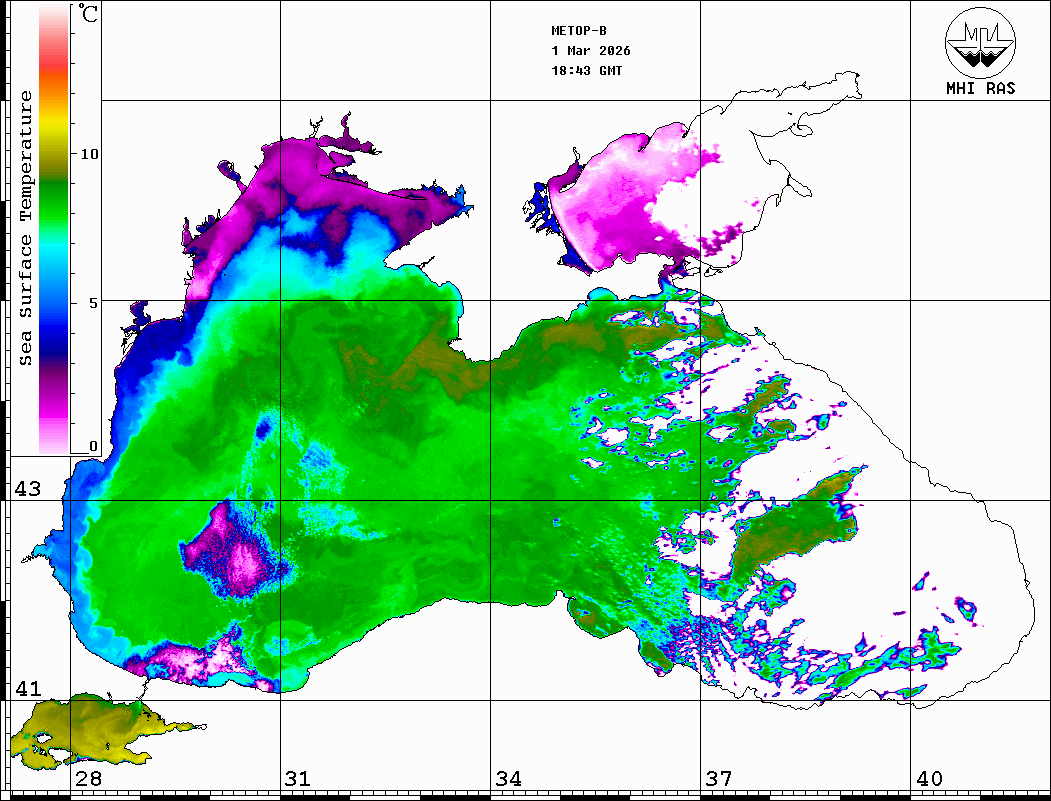Click the longitude label 28
The height and width of the screenshot is (801, 1051).
click(88, 779)
